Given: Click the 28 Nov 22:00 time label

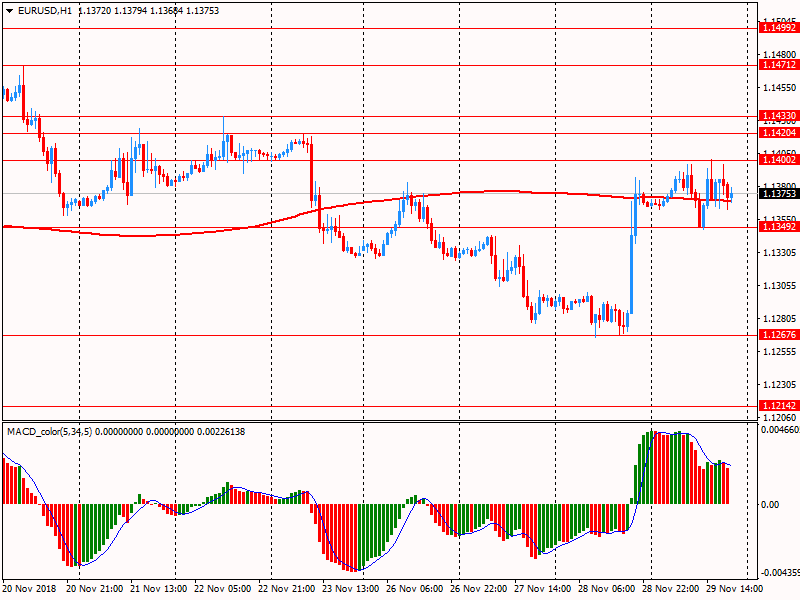Looking at the screenshot, I should [670, 588].
